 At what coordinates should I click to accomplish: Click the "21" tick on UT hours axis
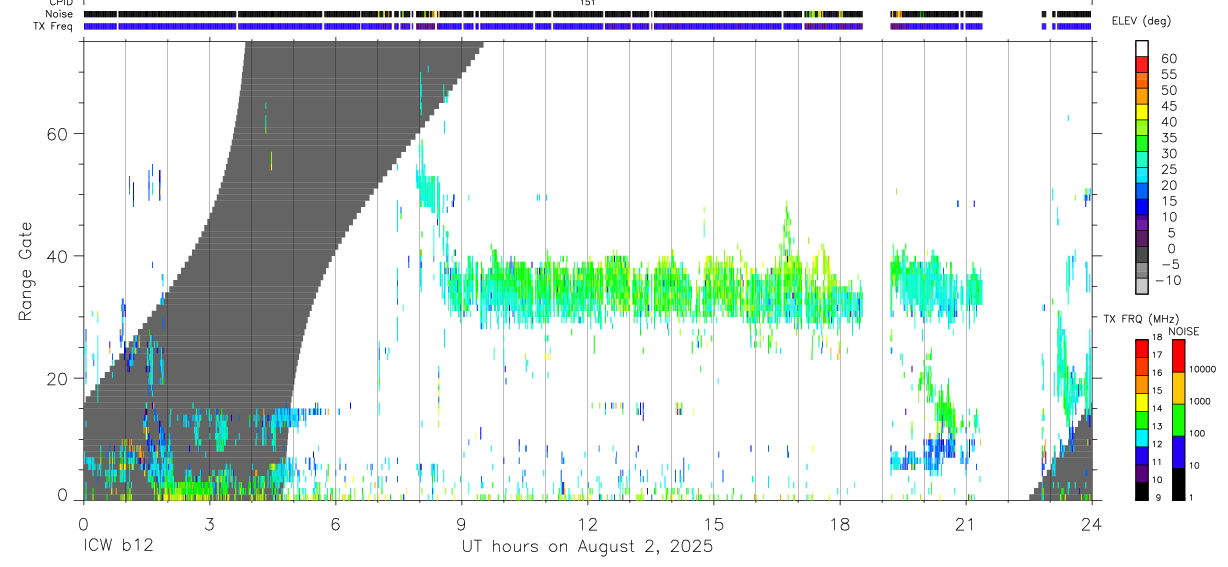click(x=965, y=523)
